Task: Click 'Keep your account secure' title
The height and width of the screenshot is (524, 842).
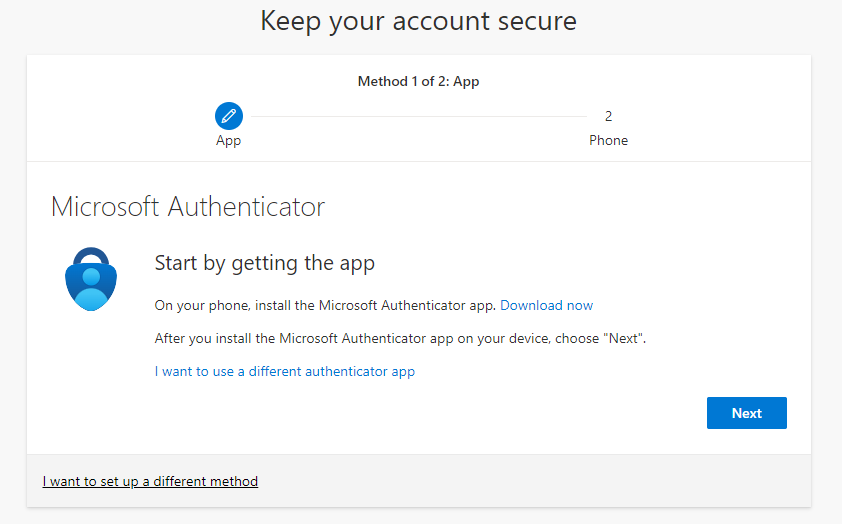Action: click(418, 21)
